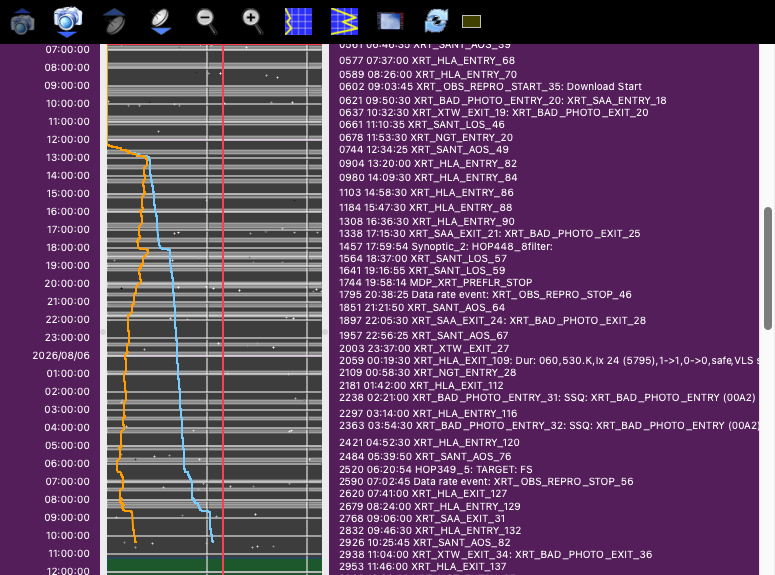Zoom out with the minus magnifier
Viewport: 775px width, 575px height.
(x=206, y=22)
